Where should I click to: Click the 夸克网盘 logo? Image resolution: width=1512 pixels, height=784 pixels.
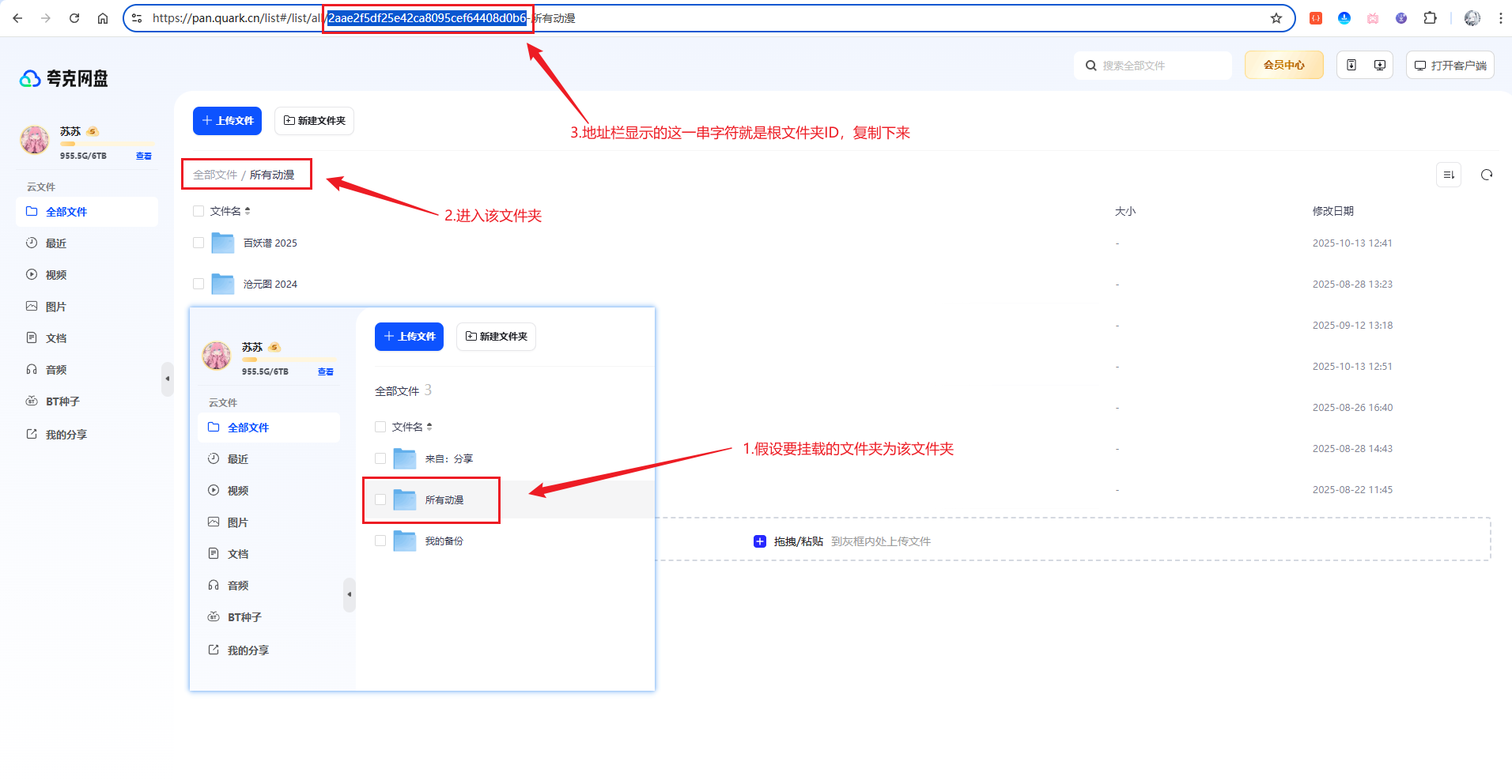[x=64, y=78]
